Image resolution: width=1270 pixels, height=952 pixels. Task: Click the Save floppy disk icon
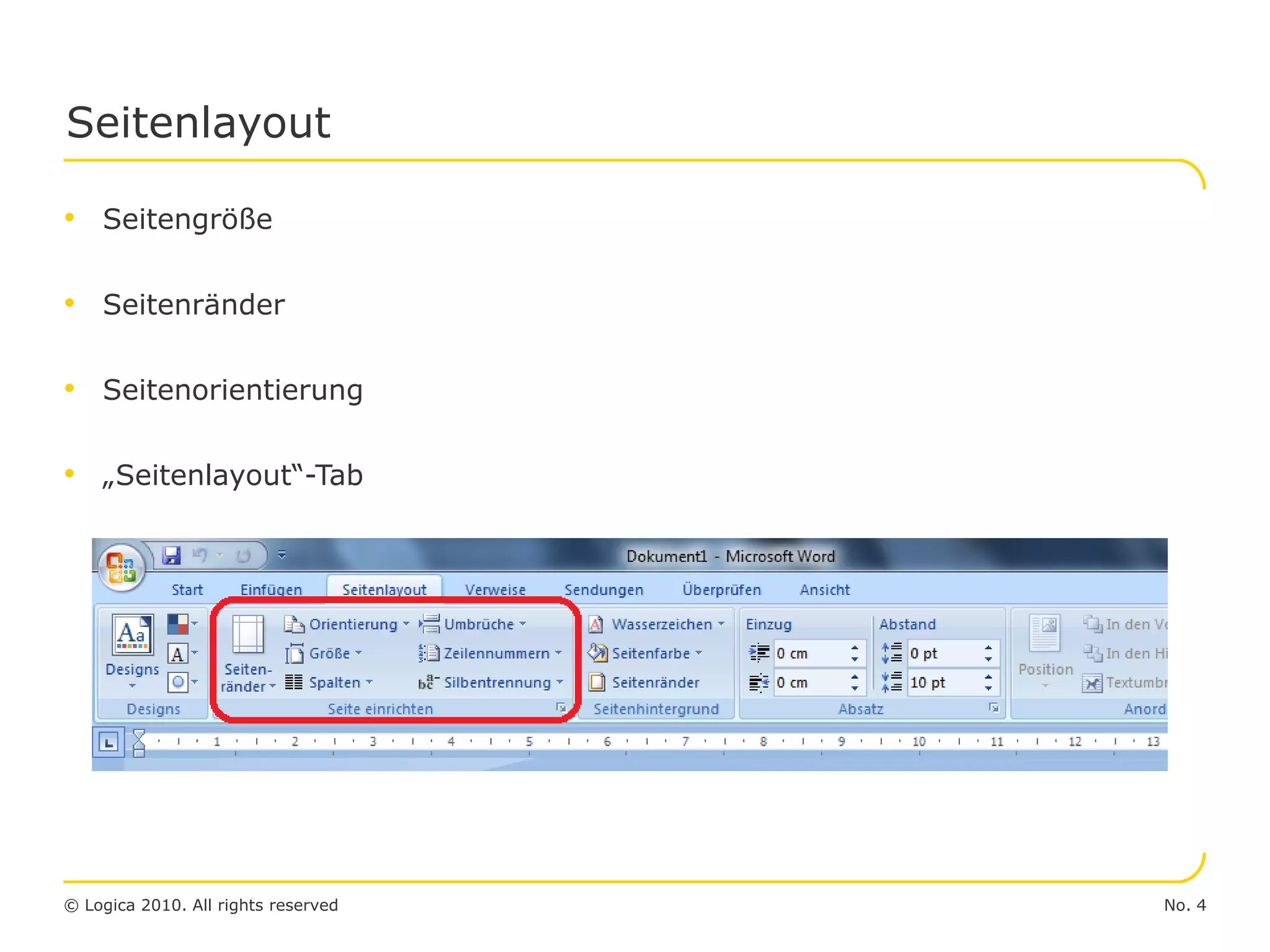coord(171,555)
